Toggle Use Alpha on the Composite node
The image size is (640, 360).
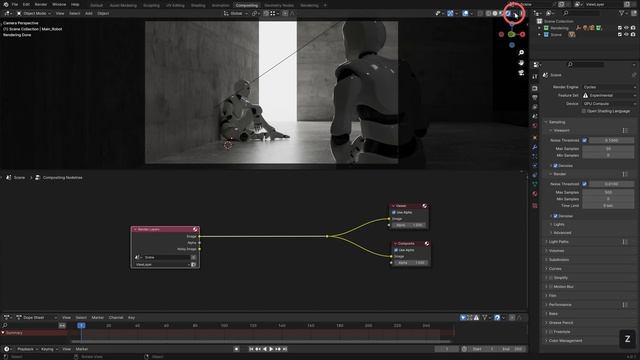coord(396,250)
